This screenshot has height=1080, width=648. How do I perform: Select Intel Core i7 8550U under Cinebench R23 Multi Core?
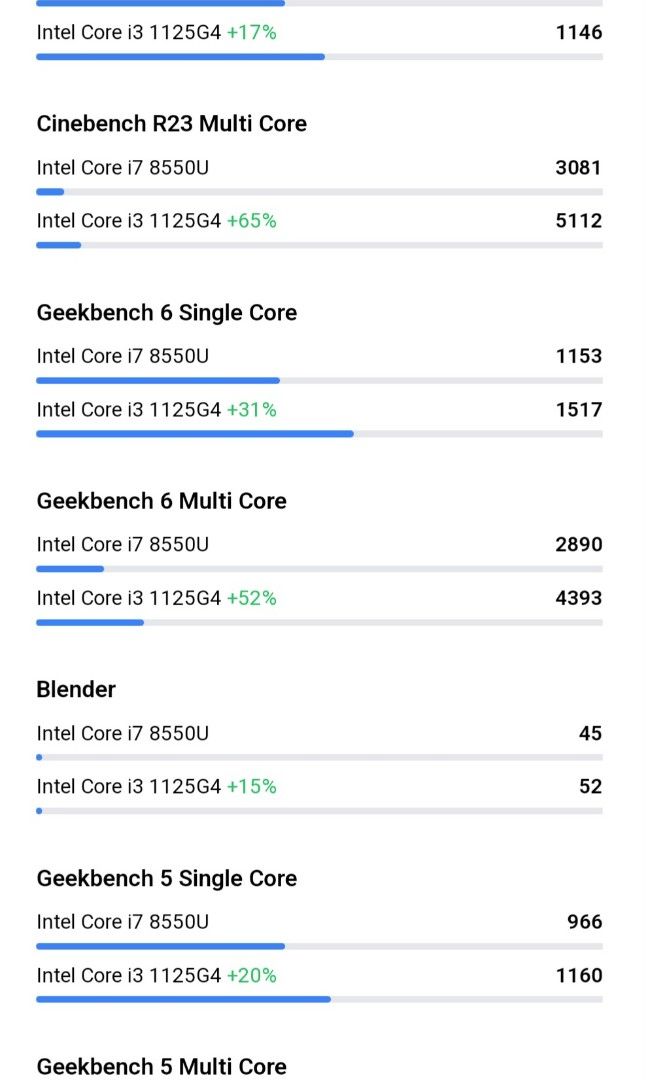click(x=122, y=168)
